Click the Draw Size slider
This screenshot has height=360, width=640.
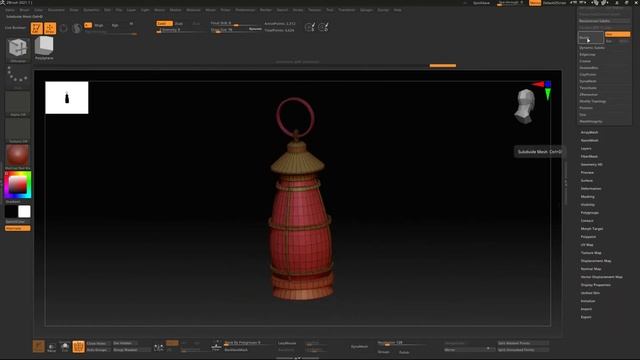[x=236, y=30]
